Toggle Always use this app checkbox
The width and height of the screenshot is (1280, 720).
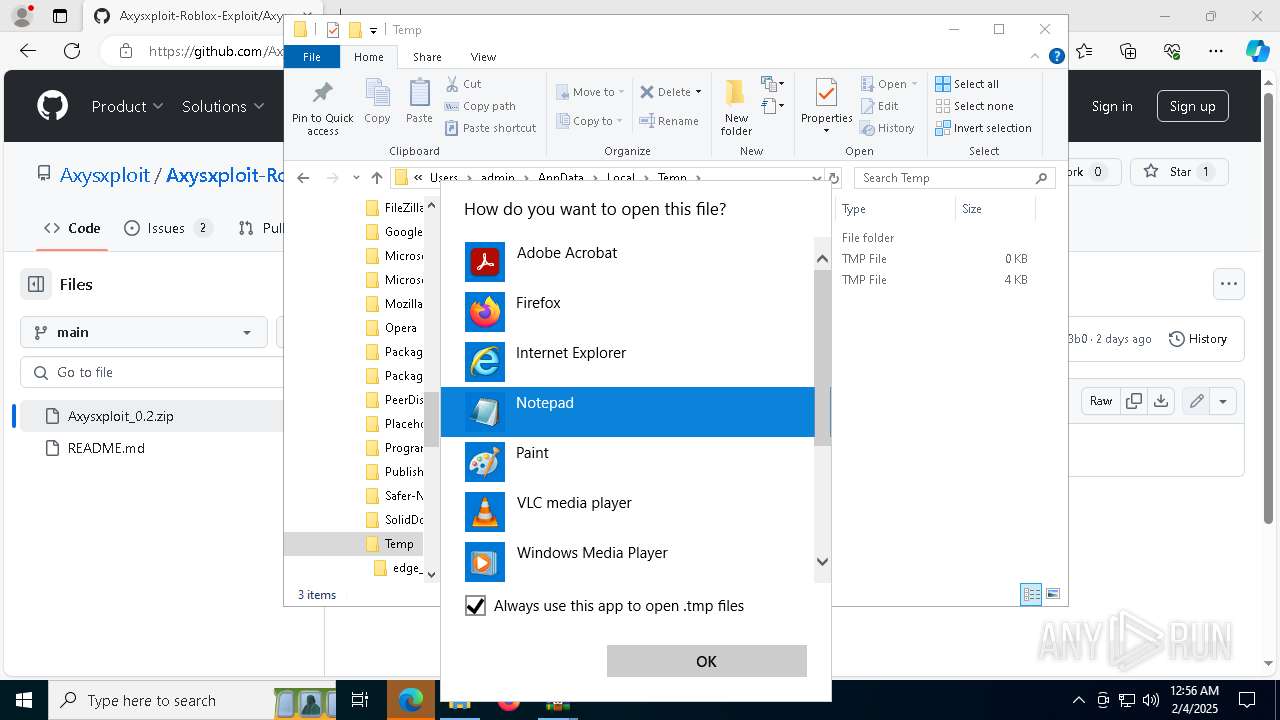tap(476, 606)
